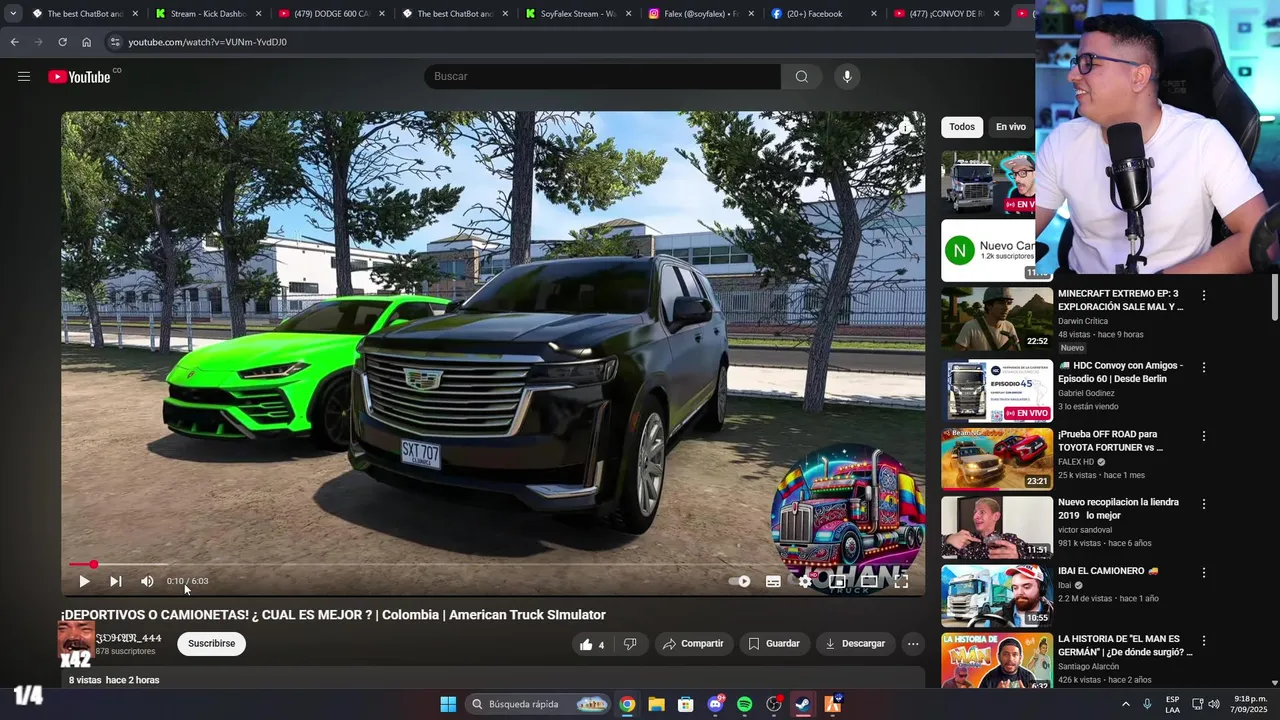Open Steam from the taskbar
The width and height of the screenshot is (1280, 720).
tap(803, 704)
